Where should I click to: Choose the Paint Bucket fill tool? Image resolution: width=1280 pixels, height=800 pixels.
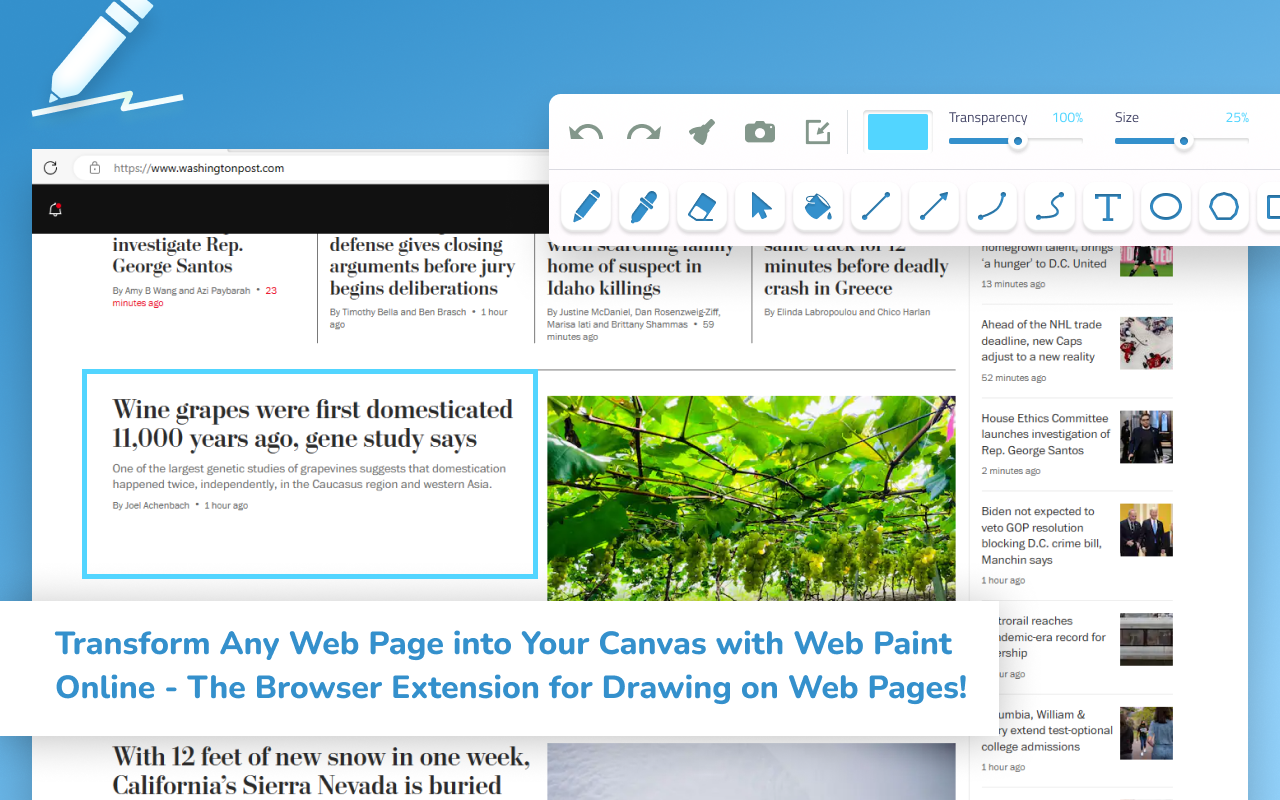(818, 207)
